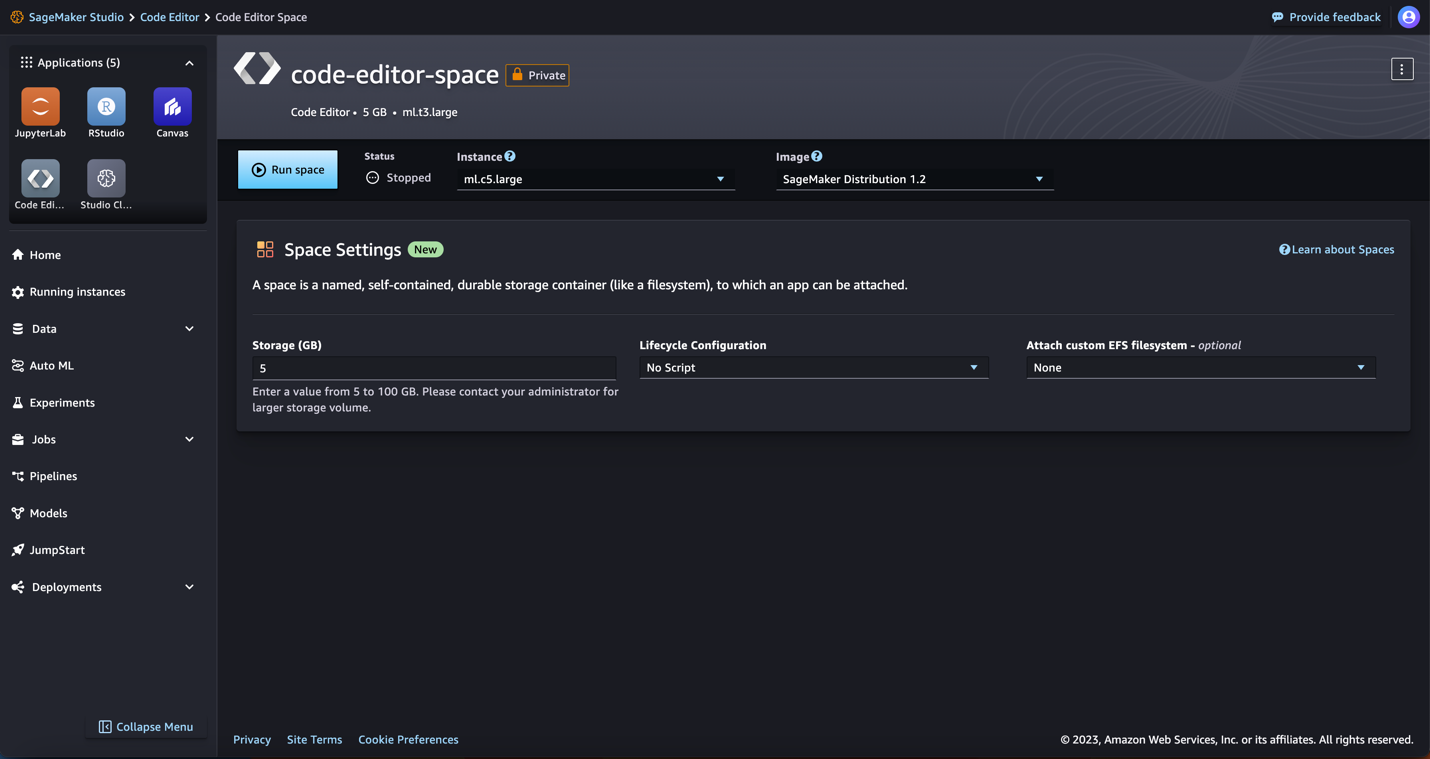
Task: Click the Stopped status icon
Action: point(373,178)
